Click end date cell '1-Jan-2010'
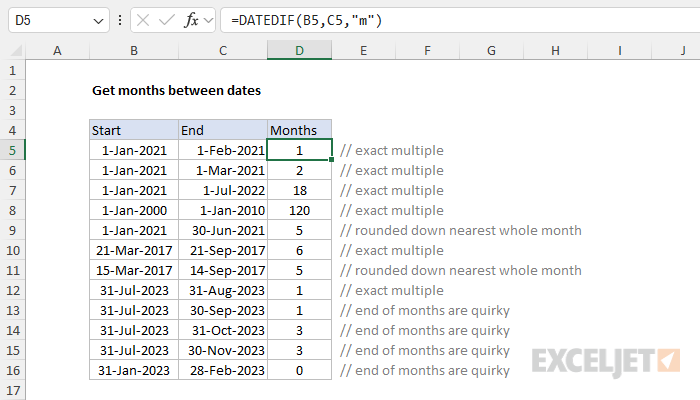 pyautogui.click(x=223, y=210)
